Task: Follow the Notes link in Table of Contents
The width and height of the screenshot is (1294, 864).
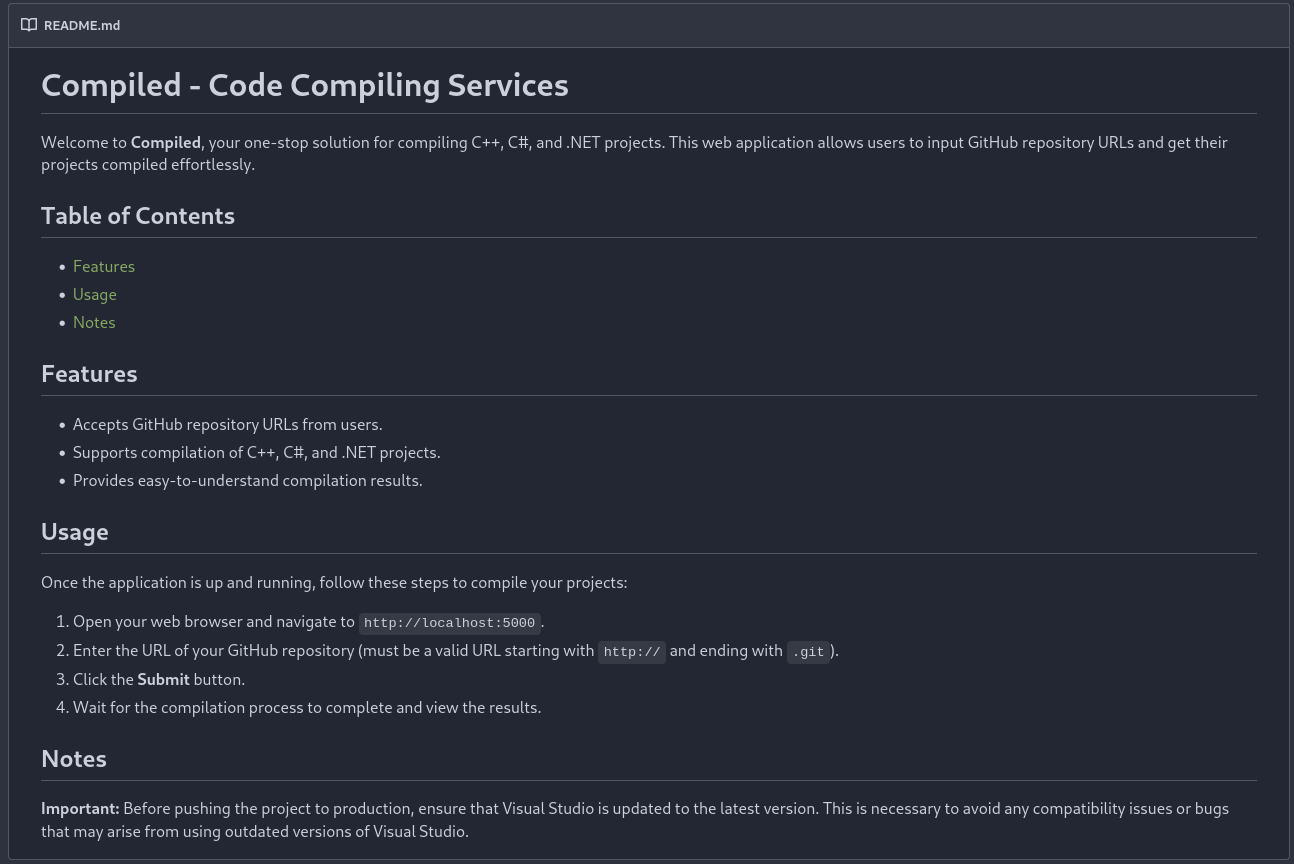Action: click(94, 322)
